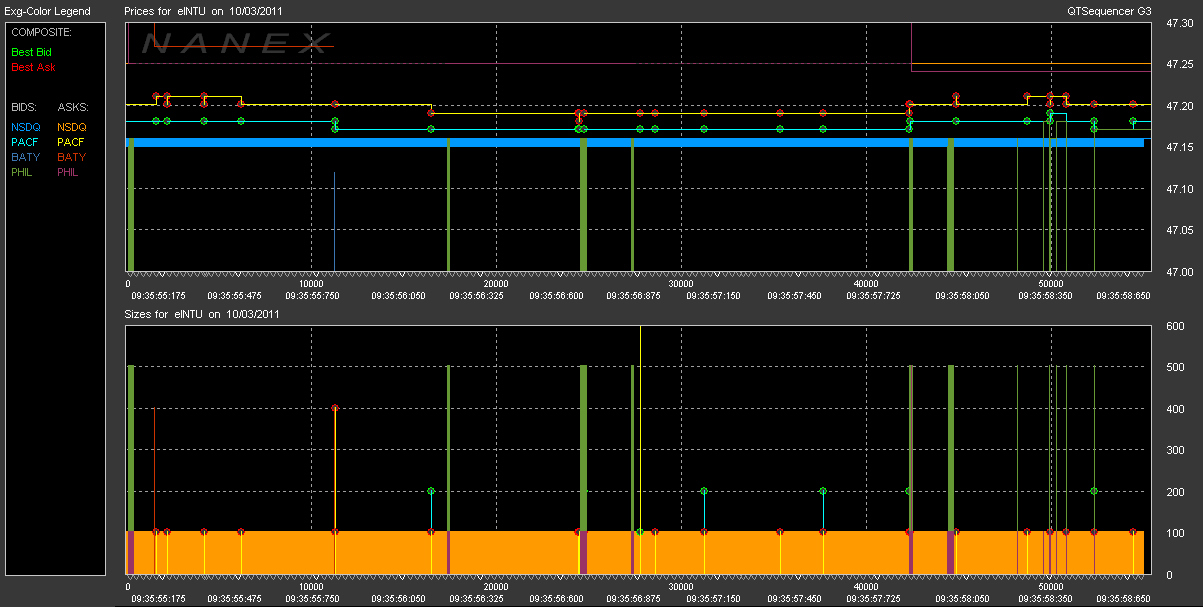Click the green Best Bid legend entry
This screenshot has height=607, width=1203.
[33, 51]
